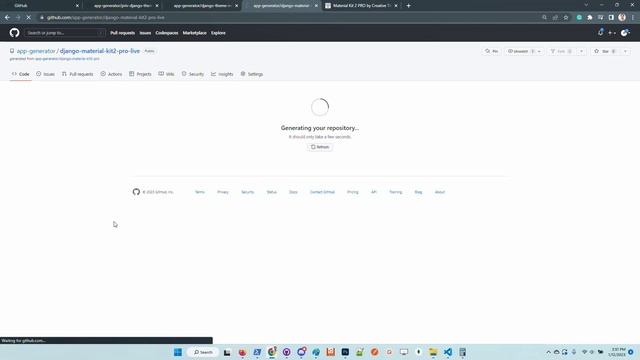640x360 pixels.
Task: Open the Chrome zoom magnifier icon
Action: tap(544, 18)
